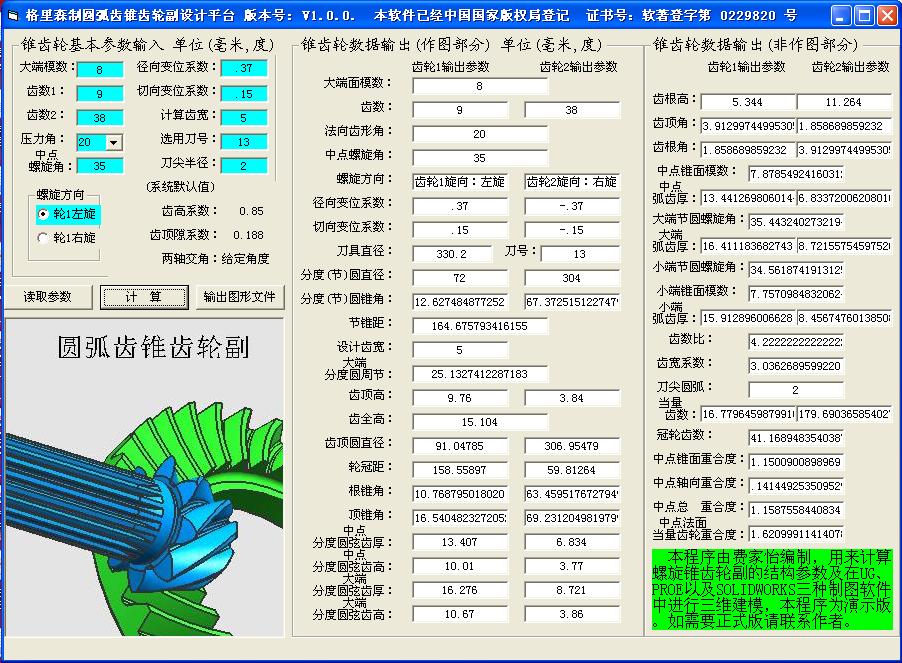This screenshot has width=902, height=663.
Task: Click the 大端模数 input field
Action: pyautogui.click(x=100, y=70)
